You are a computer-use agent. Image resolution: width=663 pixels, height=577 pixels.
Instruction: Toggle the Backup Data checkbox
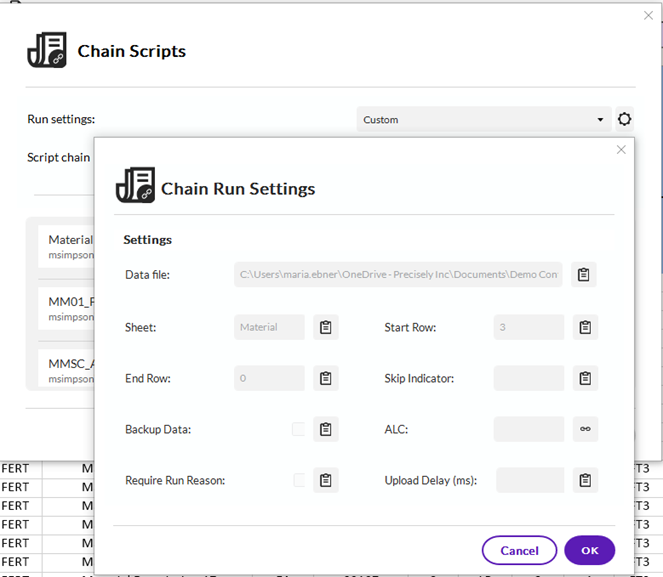[298, 429]
